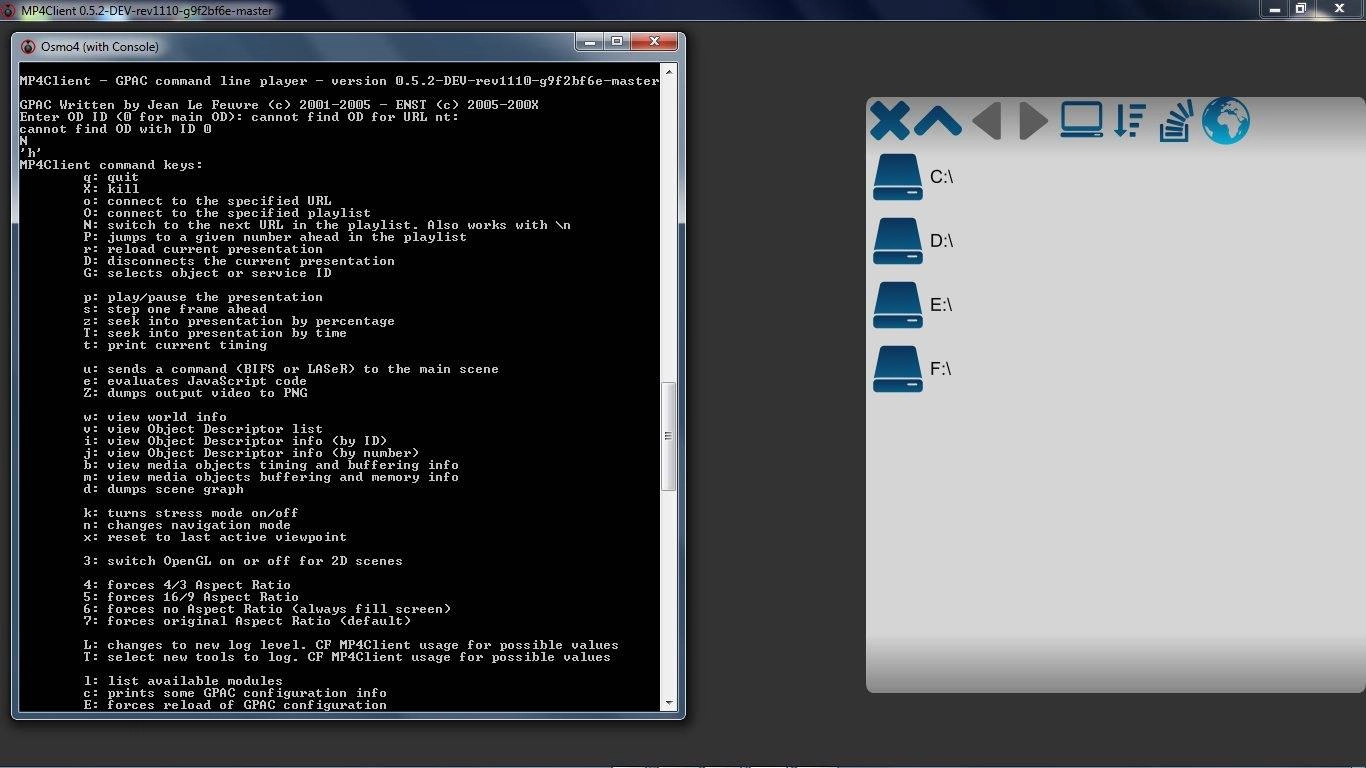Click 'T: seek into presentation by time' line
Image resolution: width=1366 pixels, height=768 pixels.
point(215,333)
